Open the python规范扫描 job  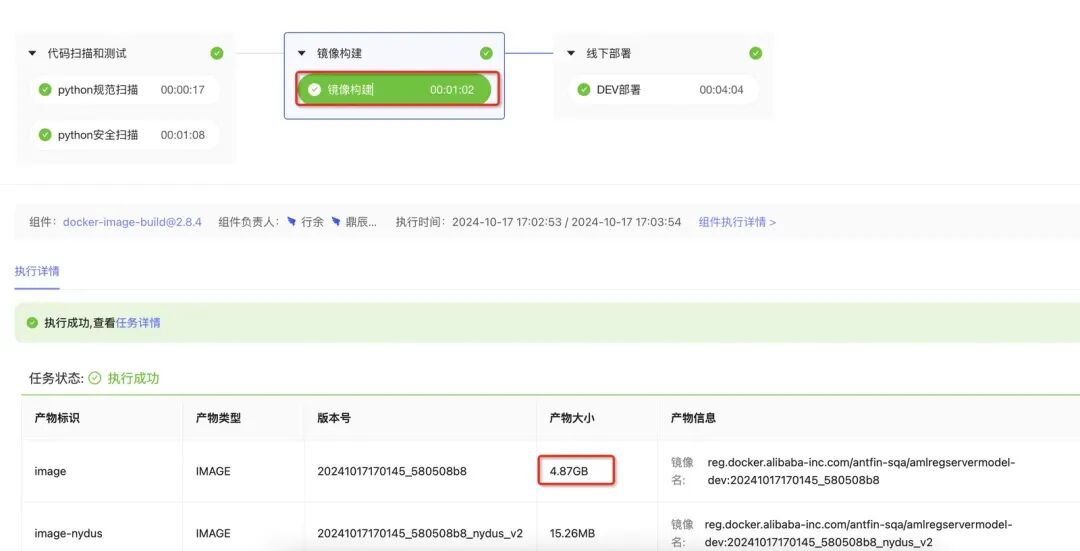pyautogui.click(x=125, y=90)
